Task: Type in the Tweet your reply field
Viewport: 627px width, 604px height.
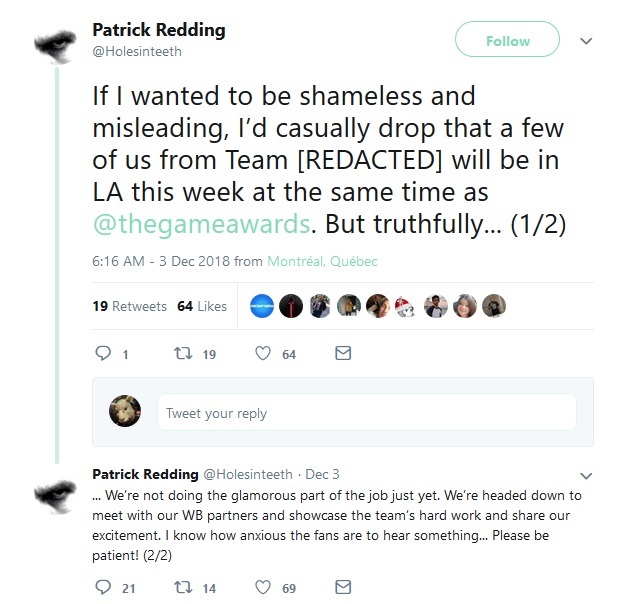Action: click(365, 412)
